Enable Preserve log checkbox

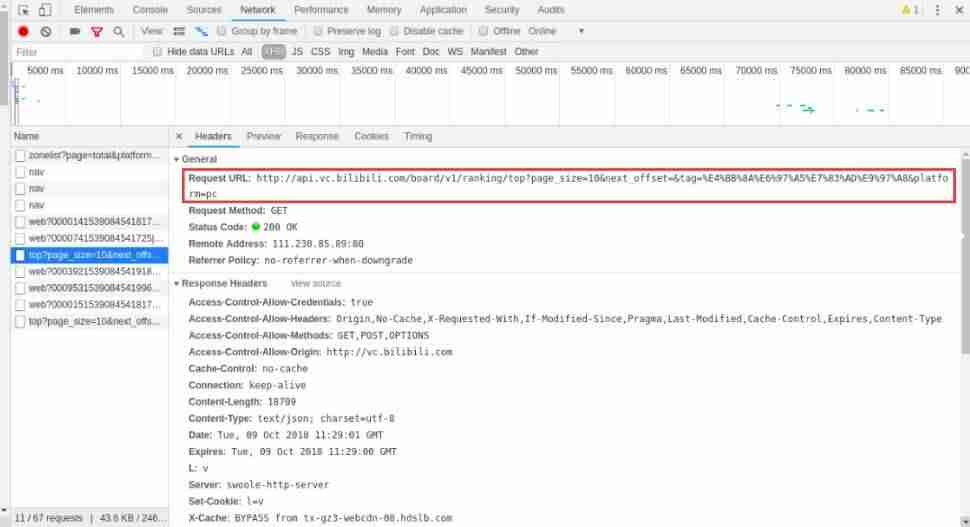(x=317, y=31)
